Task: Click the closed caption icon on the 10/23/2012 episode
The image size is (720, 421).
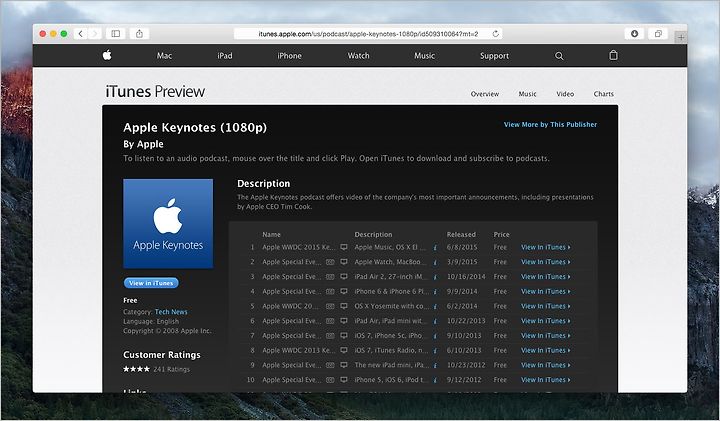Action: (330, 365)
